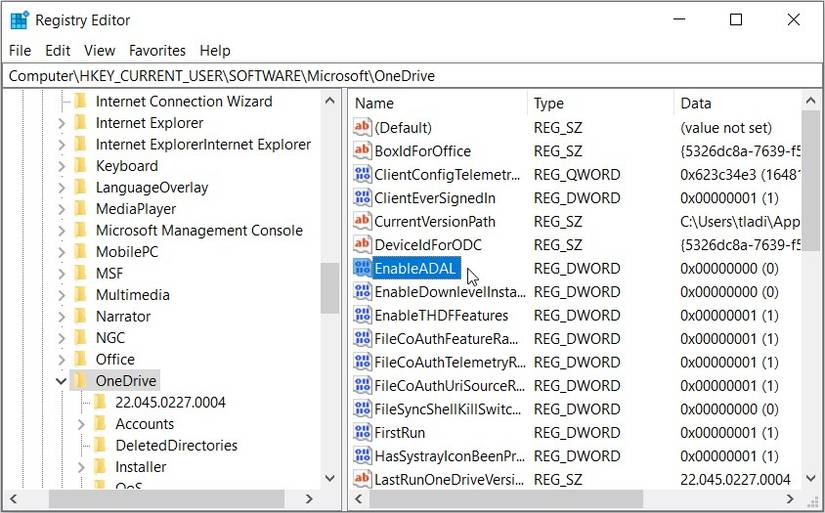Screen dimensions: 825x513
Task: Click the binary icon beside ClientEverSignedIn
Action: (x=362, y=198)
